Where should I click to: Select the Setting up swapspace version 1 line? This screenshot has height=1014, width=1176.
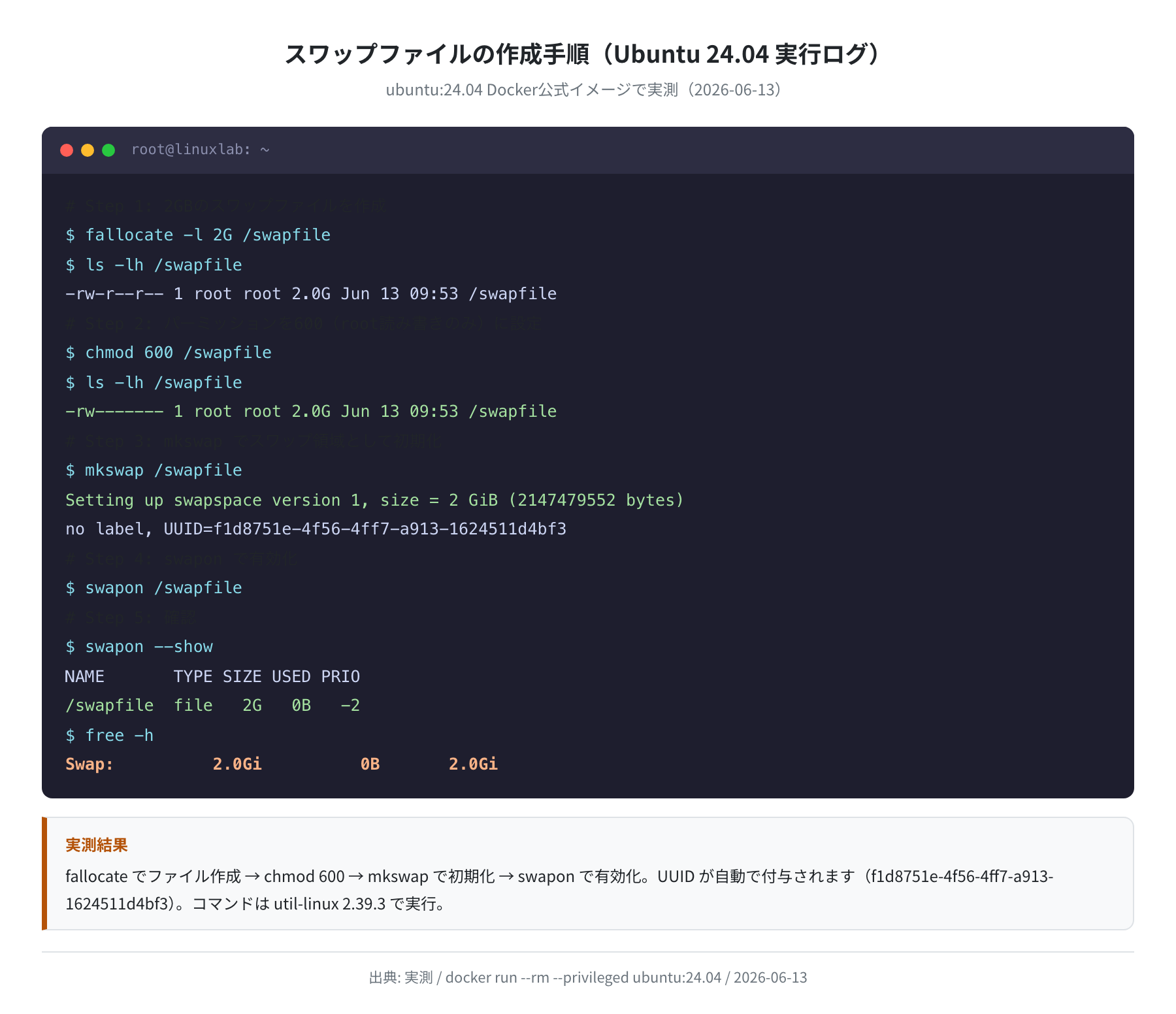pos(374,500)
